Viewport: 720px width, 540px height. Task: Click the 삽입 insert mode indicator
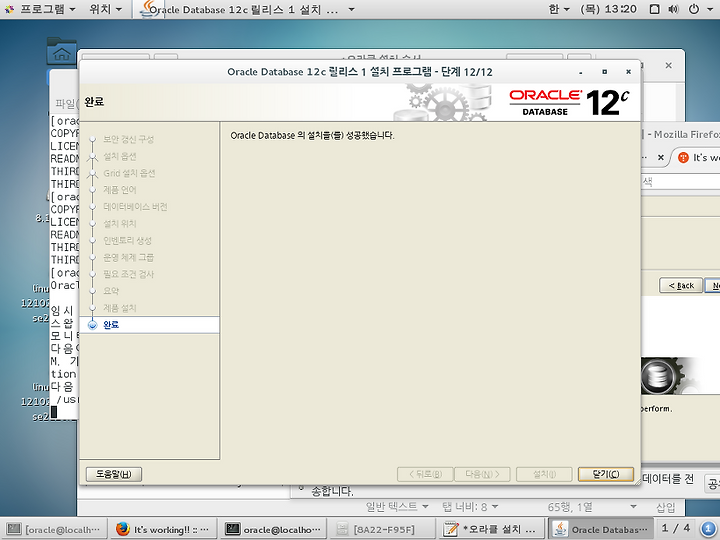pos(665,507)
